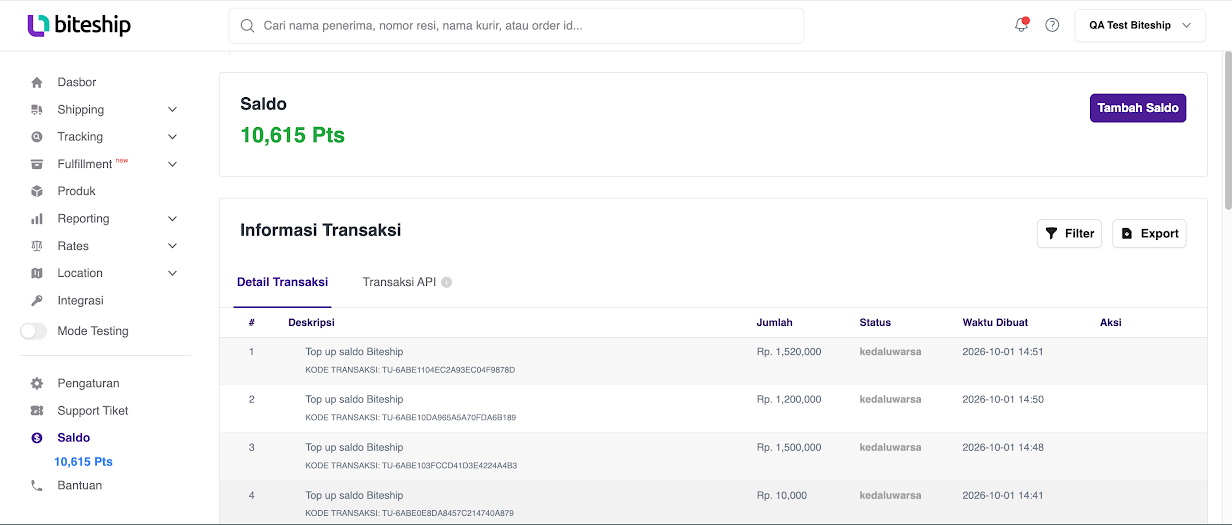Click the Status column header
The width and height of the screenshot is (1232, 525).
click(875, 323)
